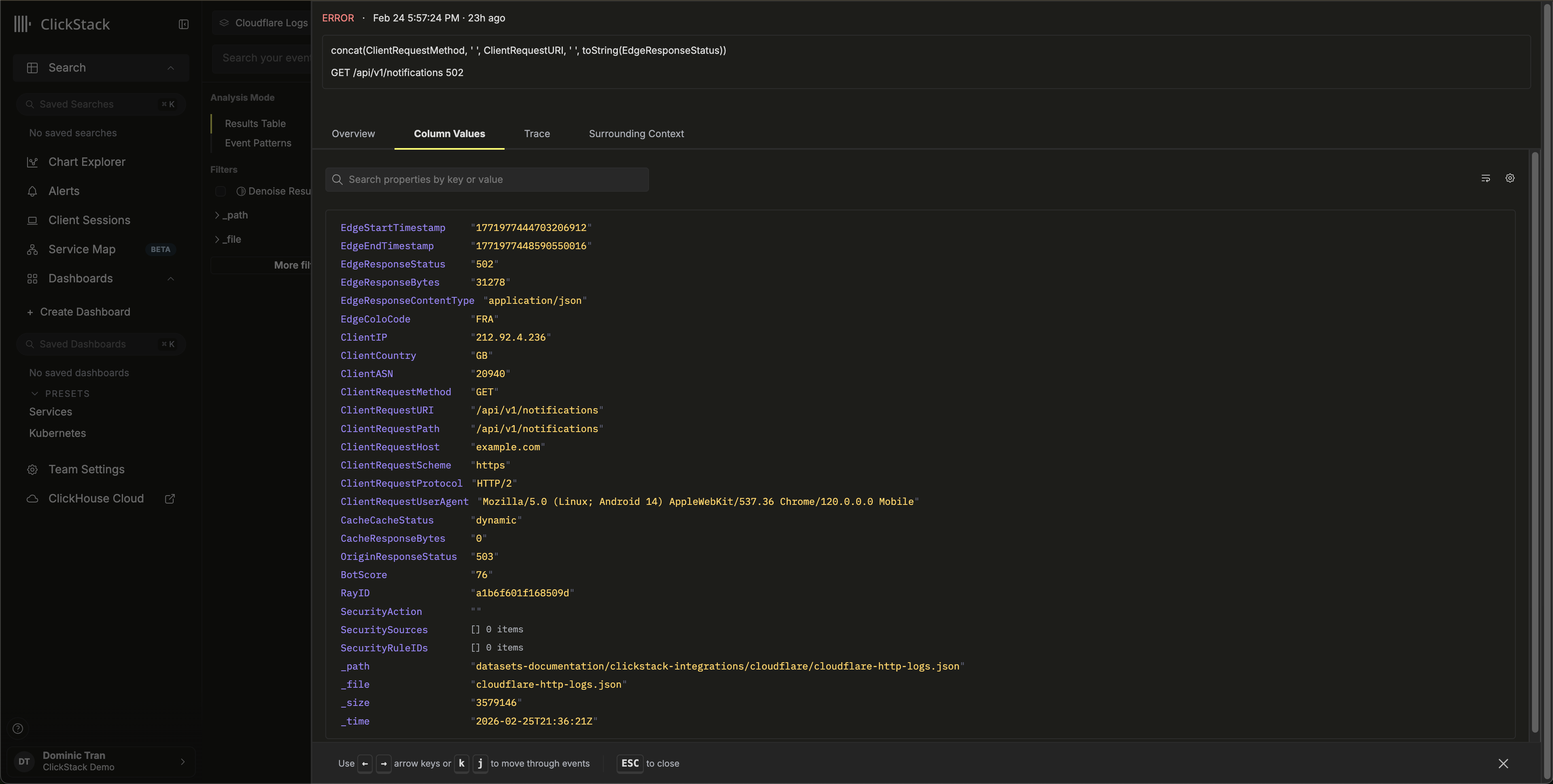
Task: Open the Surrounding Context tab
Action: coord(636,134)
